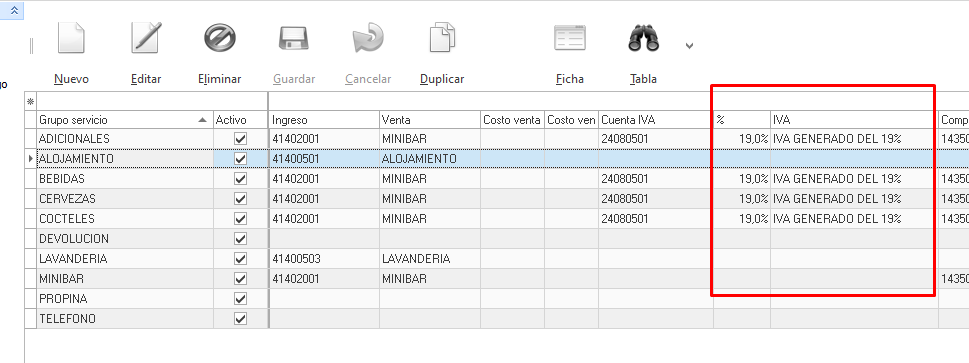Click the Eliminar button label
The image size is (969, 363).
point(219,79)
